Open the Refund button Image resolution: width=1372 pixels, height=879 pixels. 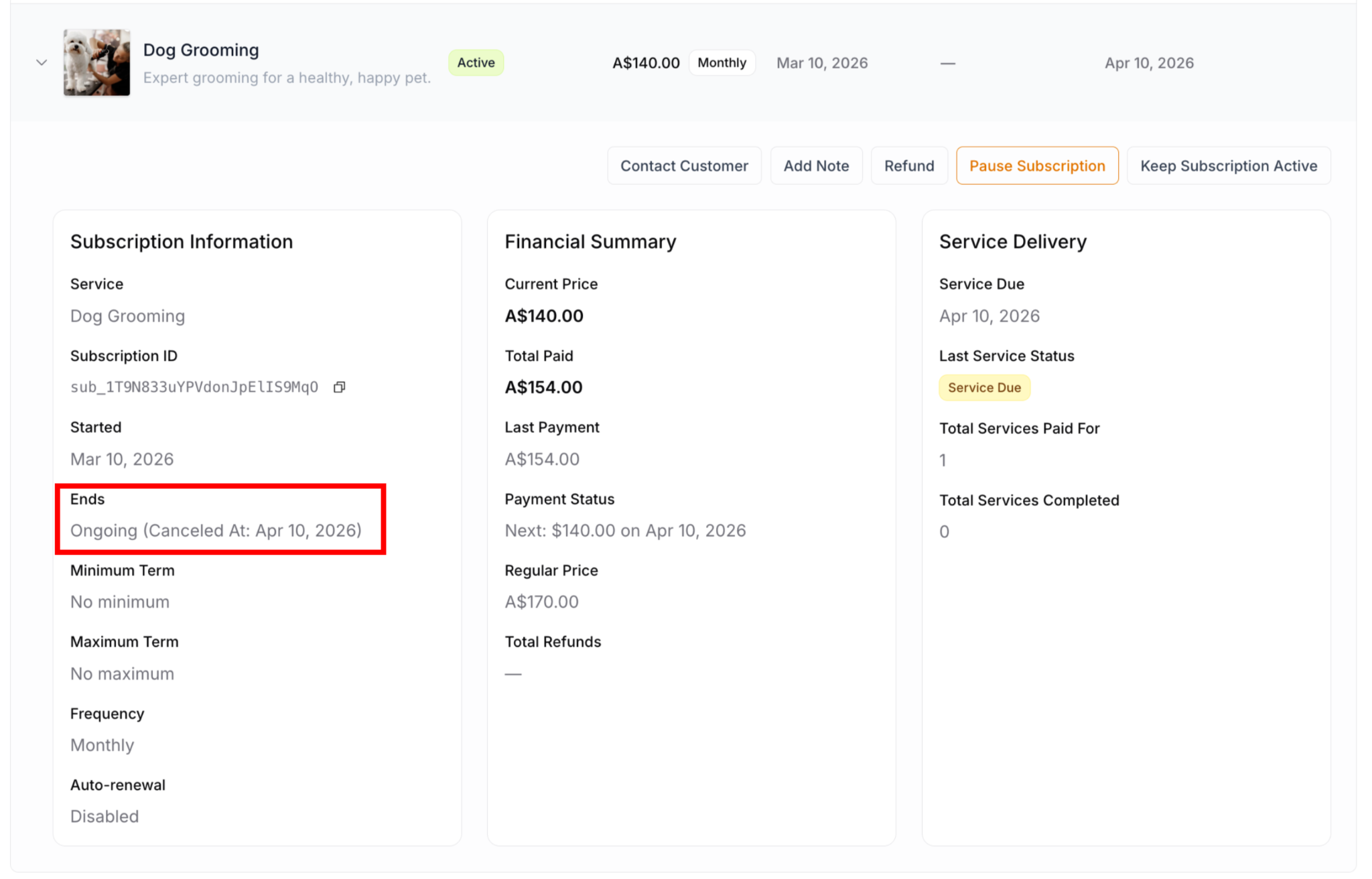[x=908, y=165]
